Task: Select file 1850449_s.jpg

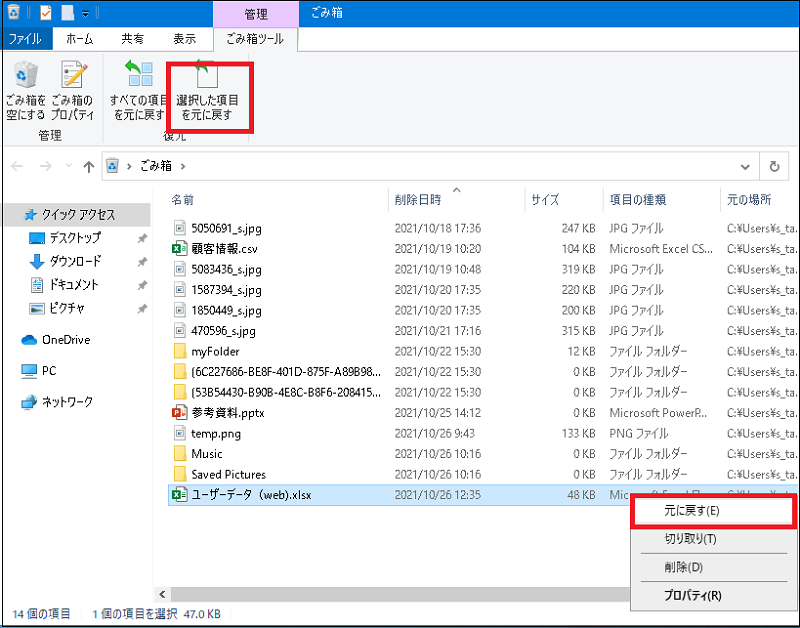Action: tap(227, 310)
